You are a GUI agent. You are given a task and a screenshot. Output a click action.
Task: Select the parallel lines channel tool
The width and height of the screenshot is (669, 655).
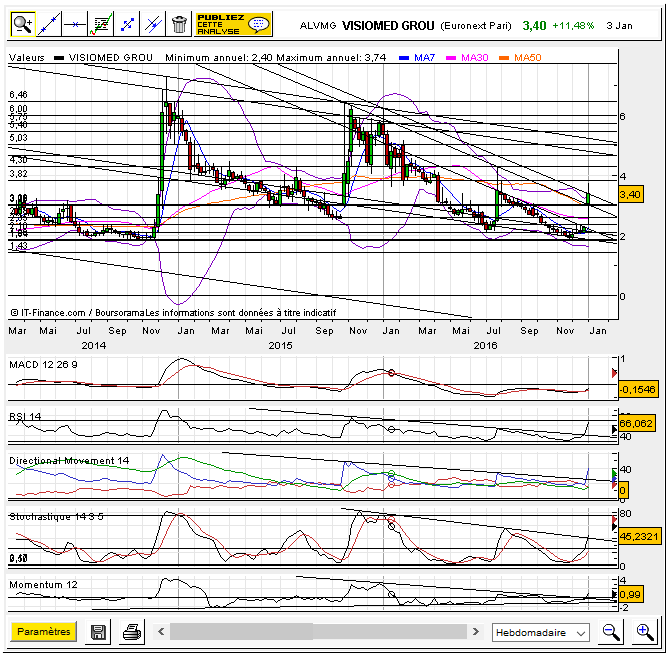pyautogui.click(x=153, y=24)
